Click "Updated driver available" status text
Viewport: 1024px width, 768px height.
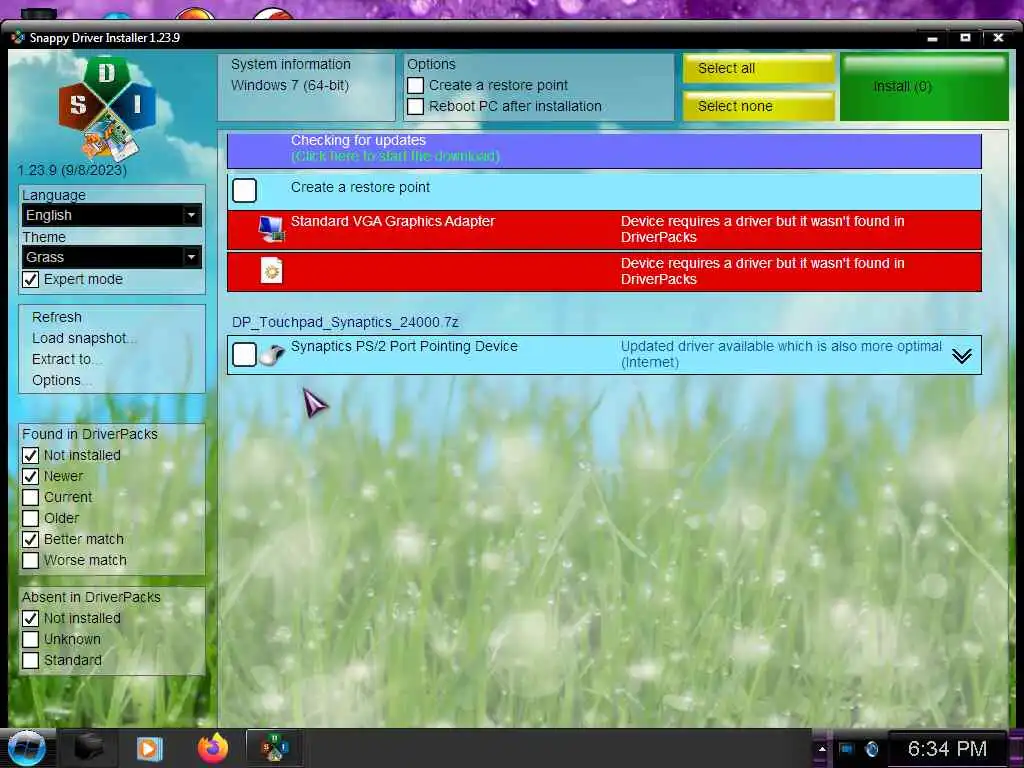tap(781, 354)
